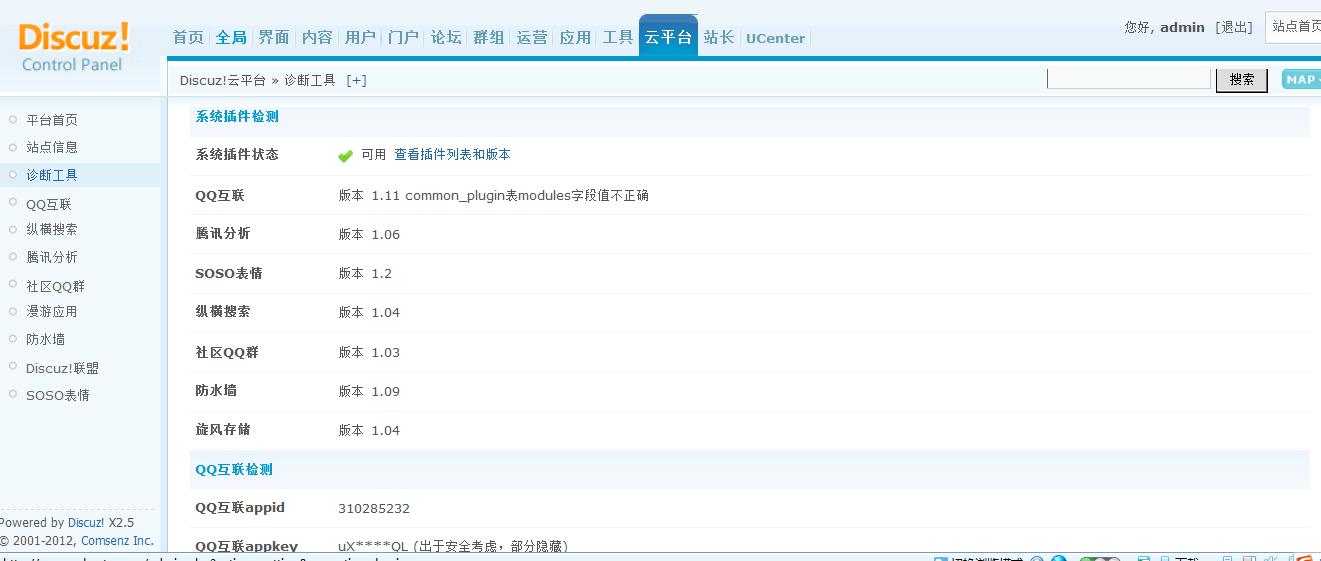This screenshot has width=1321, height=561.
Task: Click the 纵横搜索 version 1.04 text
Action: [369, 312]
